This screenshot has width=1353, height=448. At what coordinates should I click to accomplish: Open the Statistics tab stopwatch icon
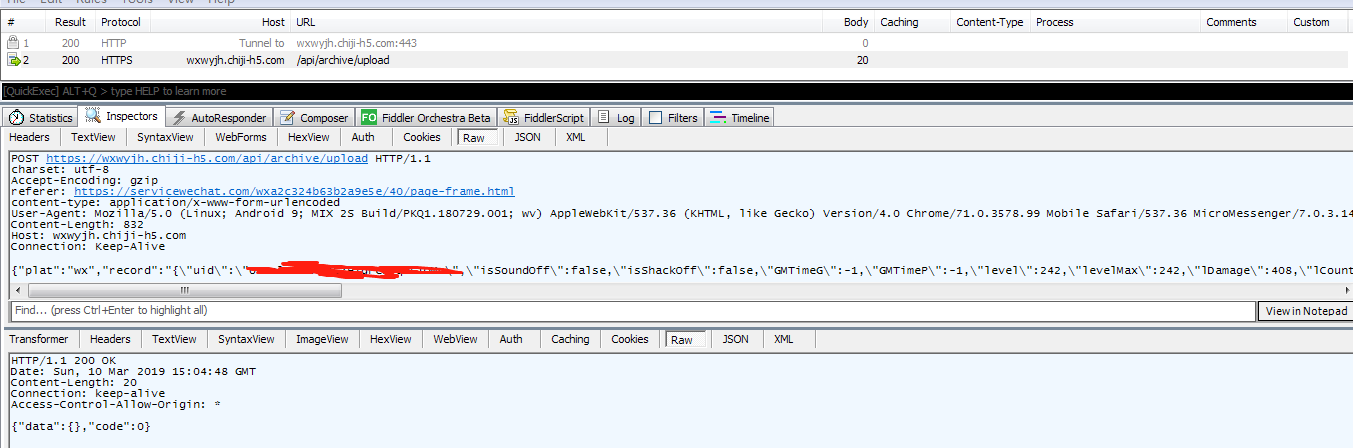16,118
